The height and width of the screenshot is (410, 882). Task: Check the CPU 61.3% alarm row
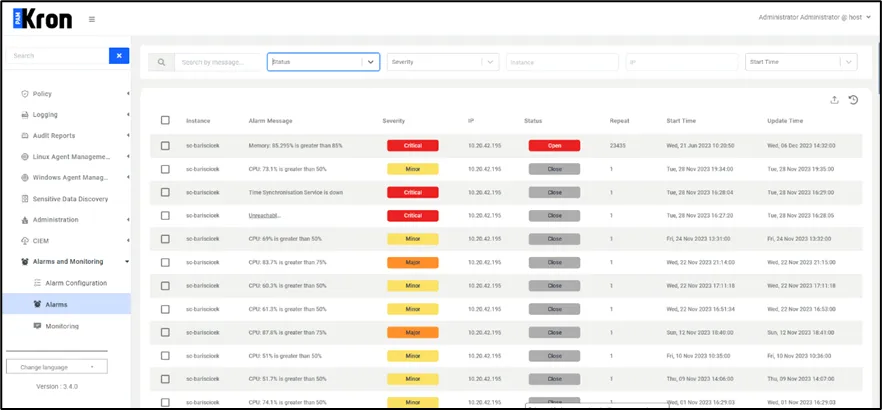(165, 309)
